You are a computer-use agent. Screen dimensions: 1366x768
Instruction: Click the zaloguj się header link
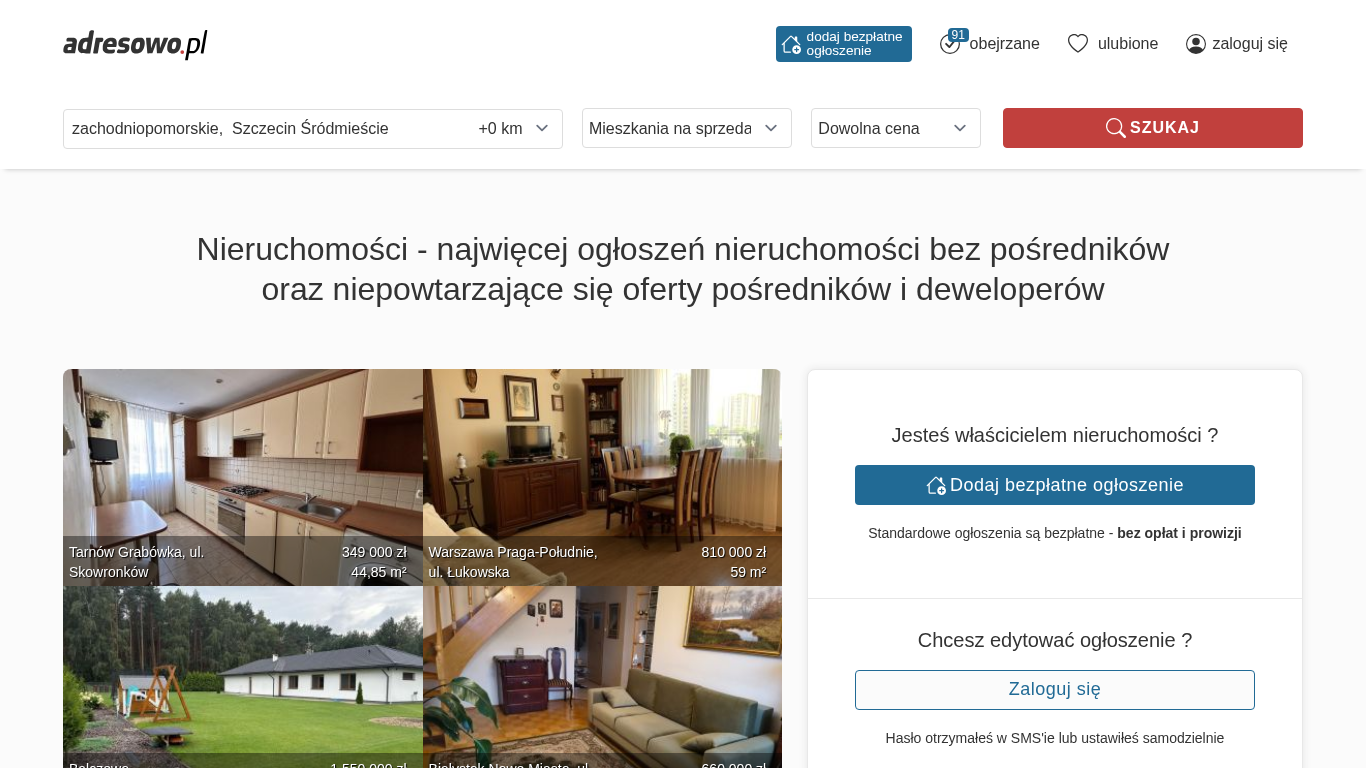[x=1250, y=44]
